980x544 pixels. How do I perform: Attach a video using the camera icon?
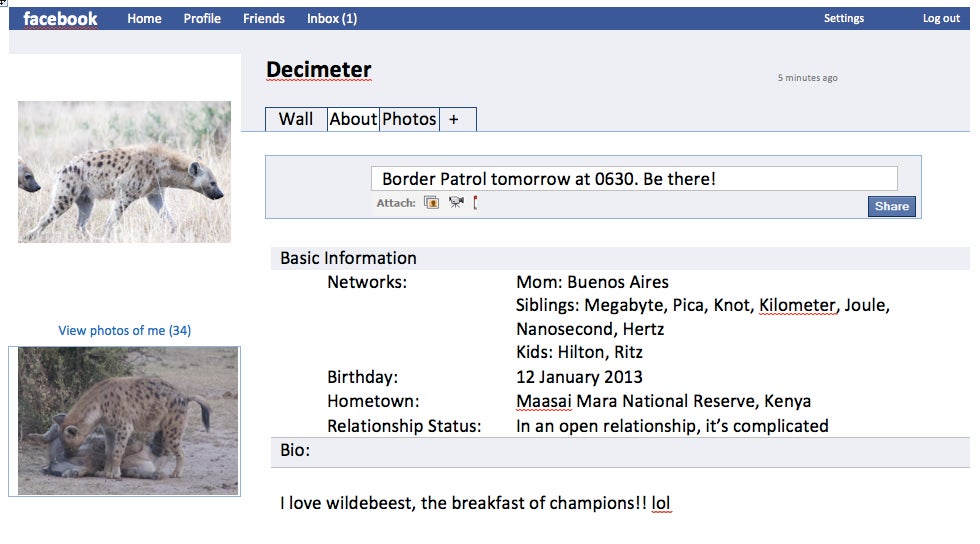[x=456, y=202]
